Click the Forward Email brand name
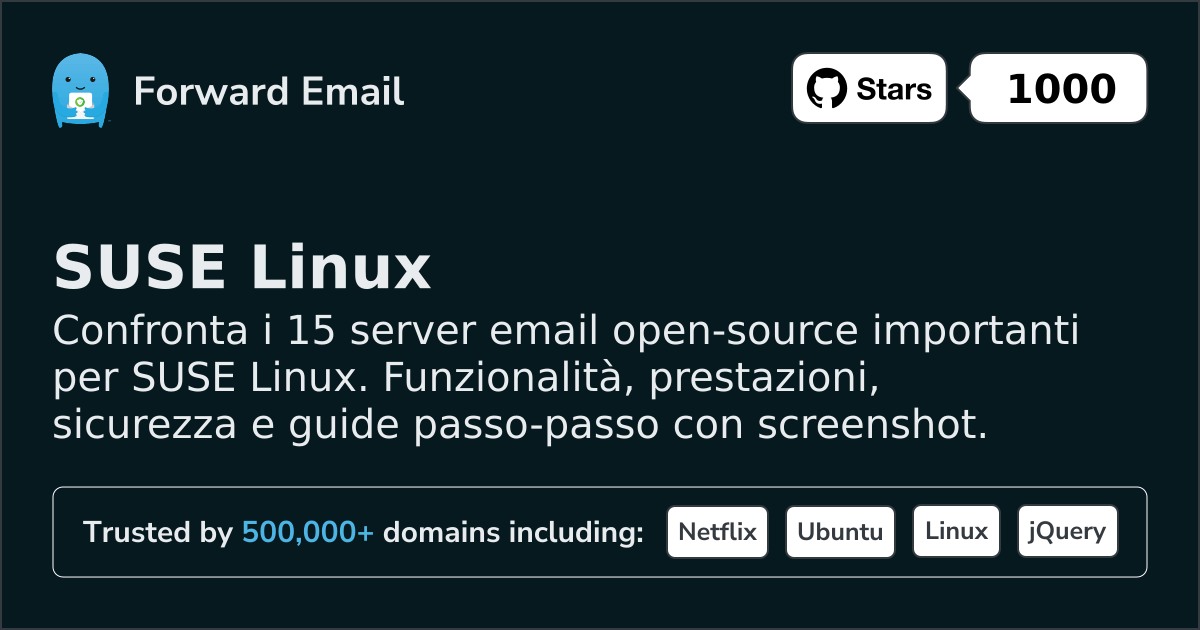 tap(269, 93)
